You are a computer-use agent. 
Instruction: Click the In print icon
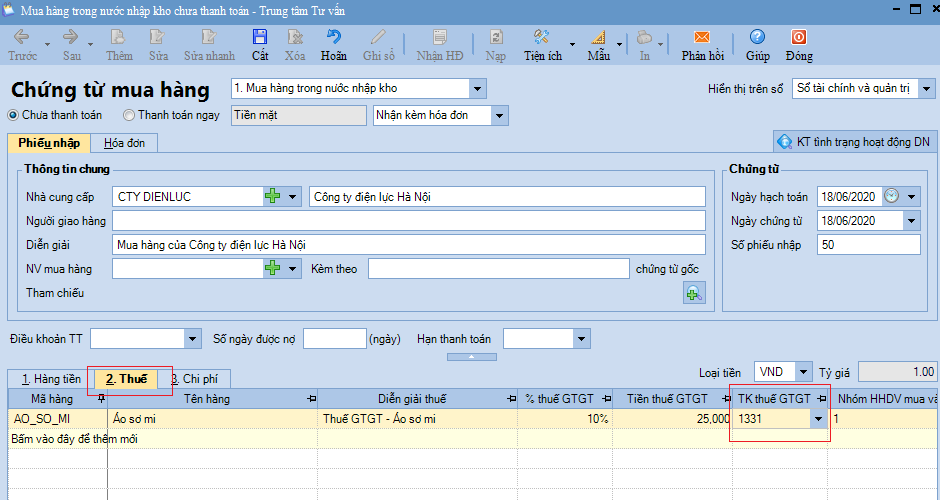[644, 37]
